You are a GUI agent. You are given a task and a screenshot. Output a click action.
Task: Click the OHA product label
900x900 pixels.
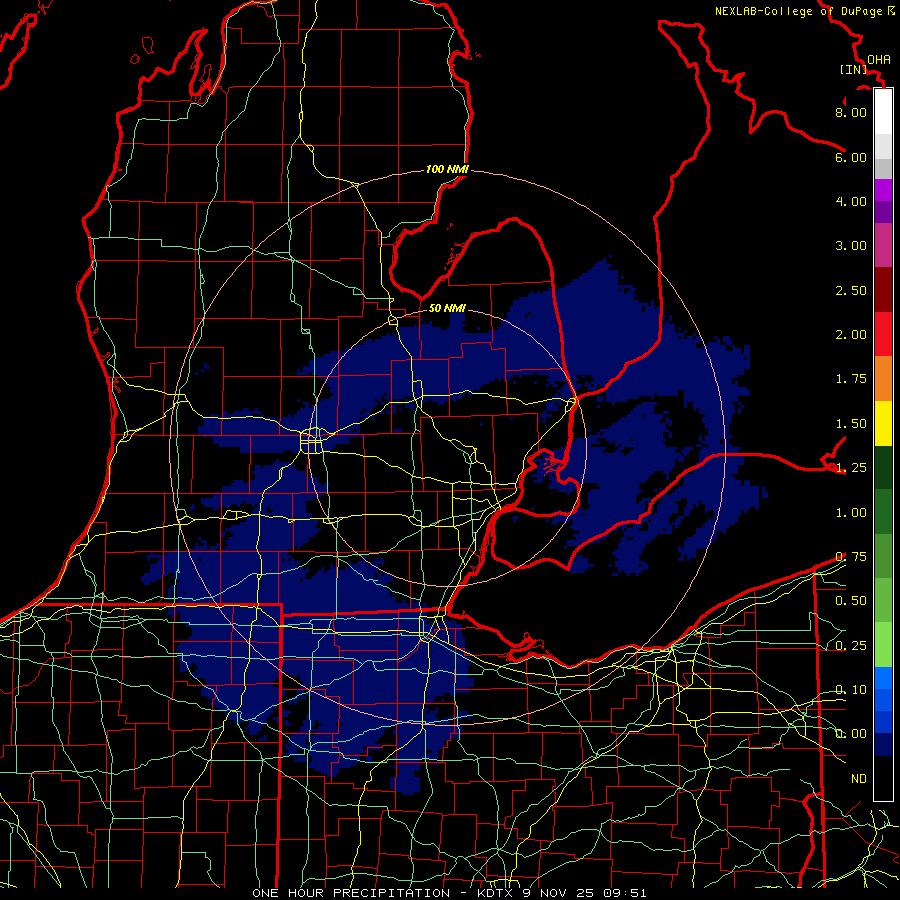[879, 60]
